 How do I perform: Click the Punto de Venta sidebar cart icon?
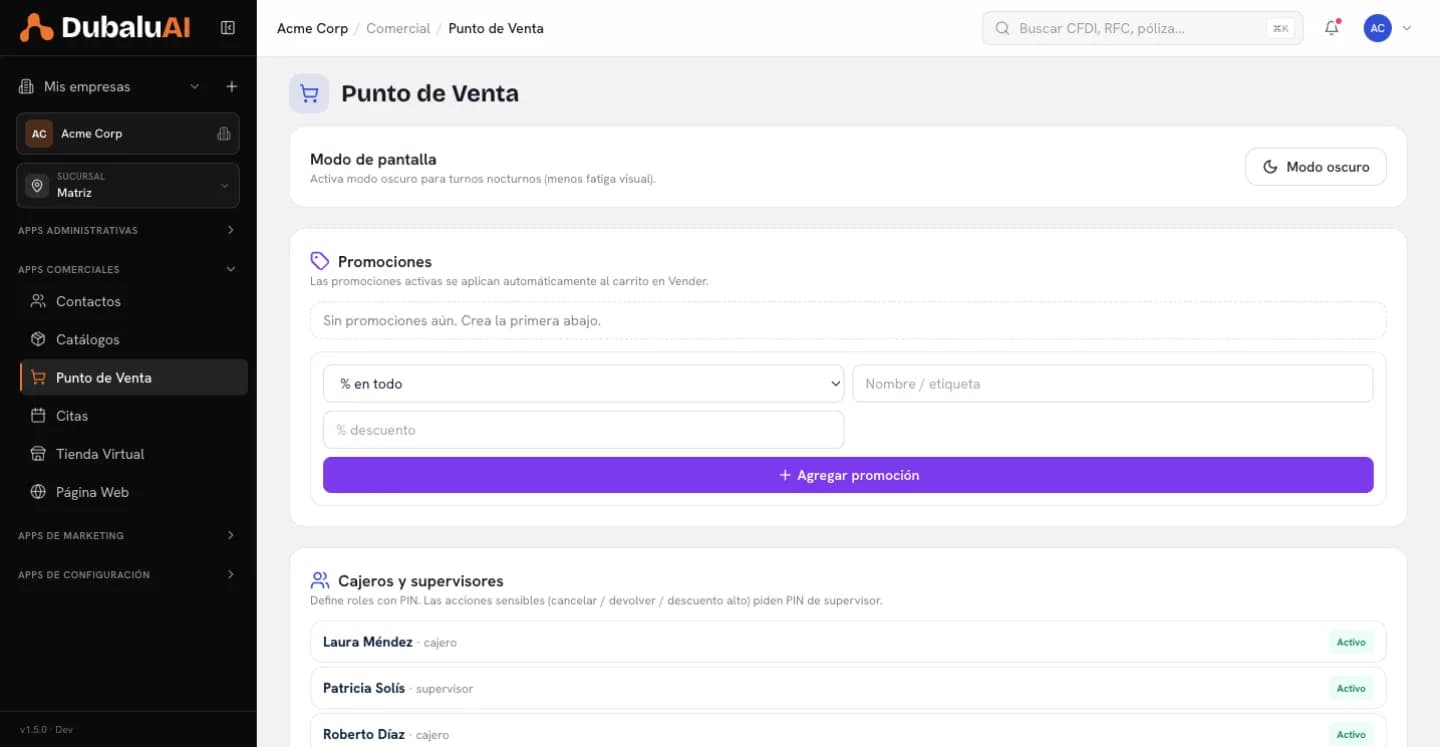coord(38,378)
